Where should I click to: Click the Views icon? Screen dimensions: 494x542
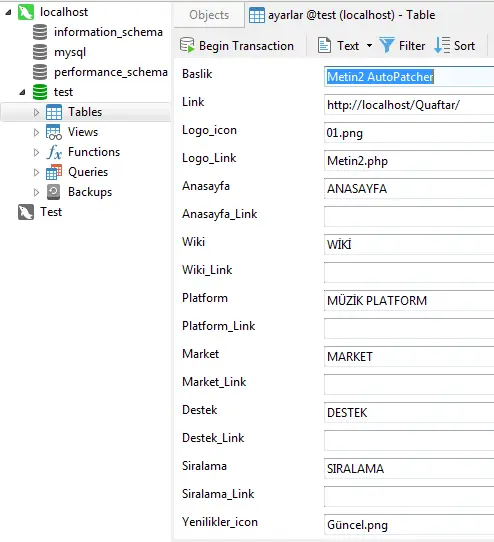54,132
